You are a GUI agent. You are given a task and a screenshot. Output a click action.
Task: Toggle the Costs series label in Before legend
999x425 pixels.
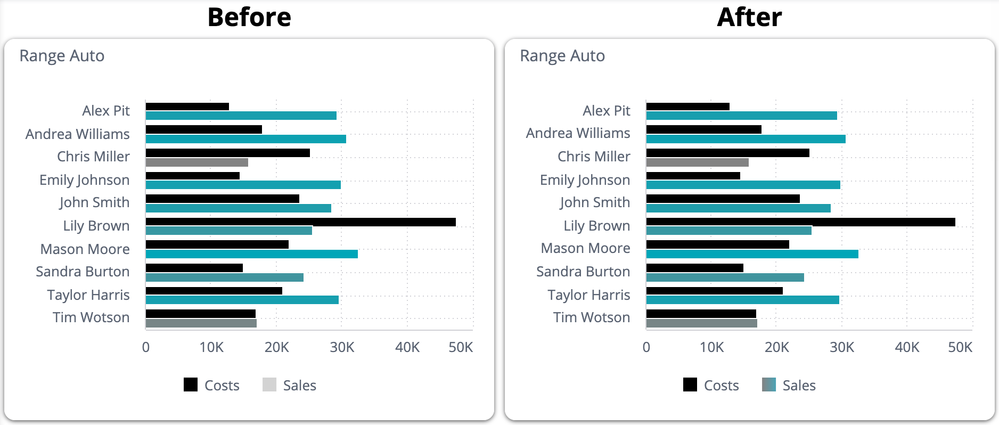coord(222,385)
